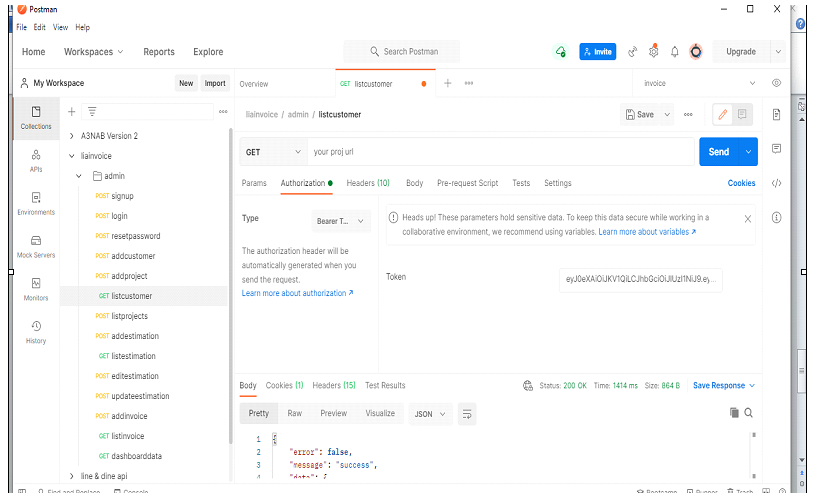Click the request URL field

501,152
